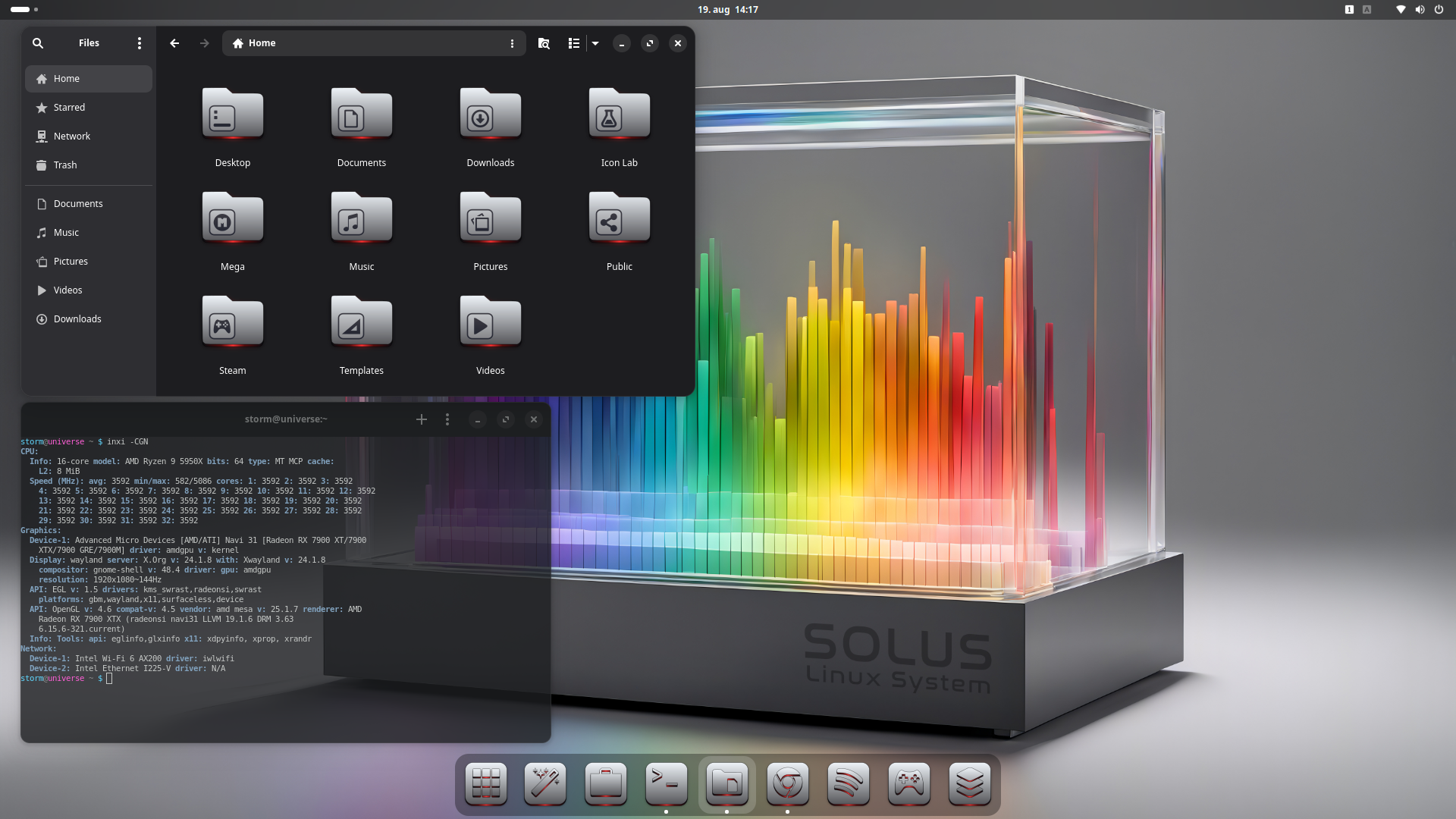Select the Videos folder in the grid

click(491, 322)
